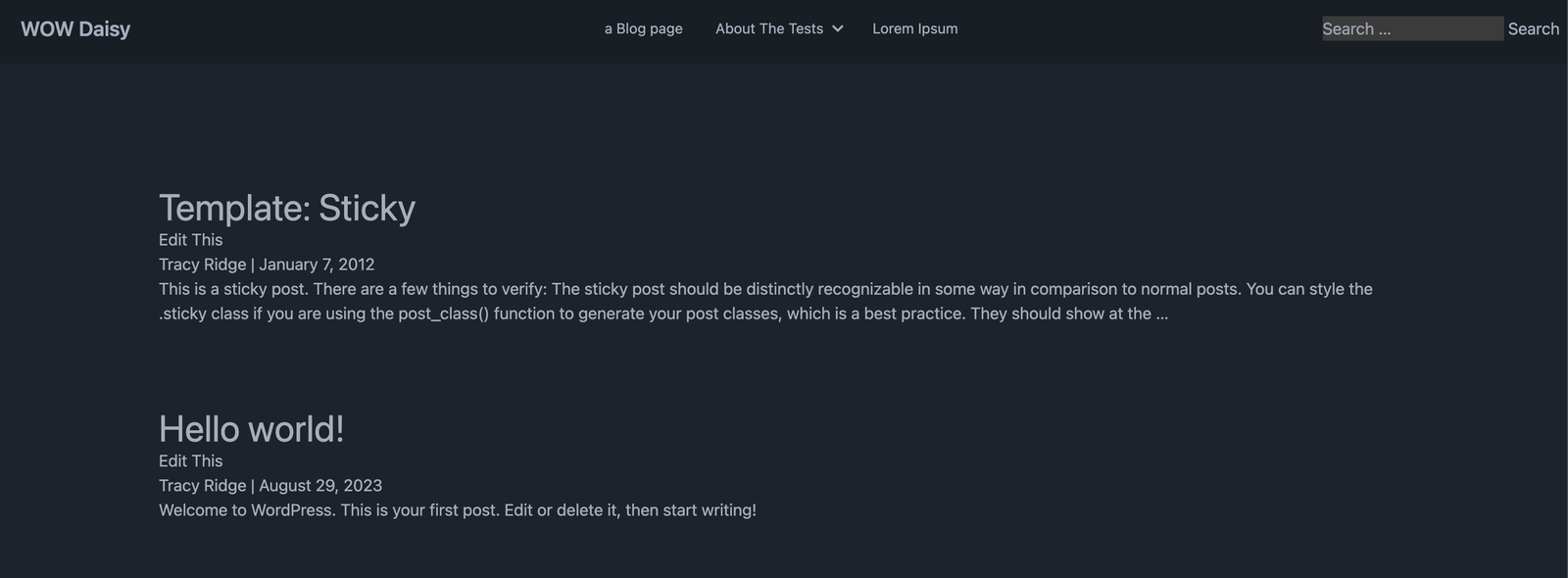The image size is (1568, 578).
Task: Open the Lorem Ipsum menu item
Action: [x=914, y=28]
